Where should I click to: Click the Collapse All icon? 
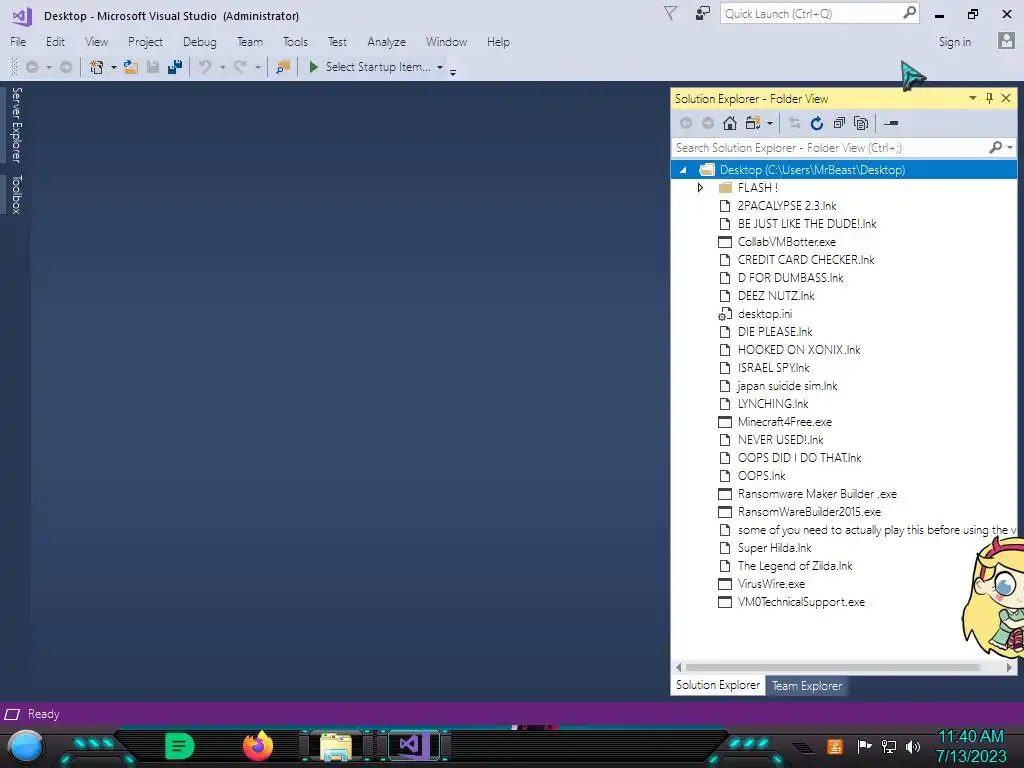(839, 123)
